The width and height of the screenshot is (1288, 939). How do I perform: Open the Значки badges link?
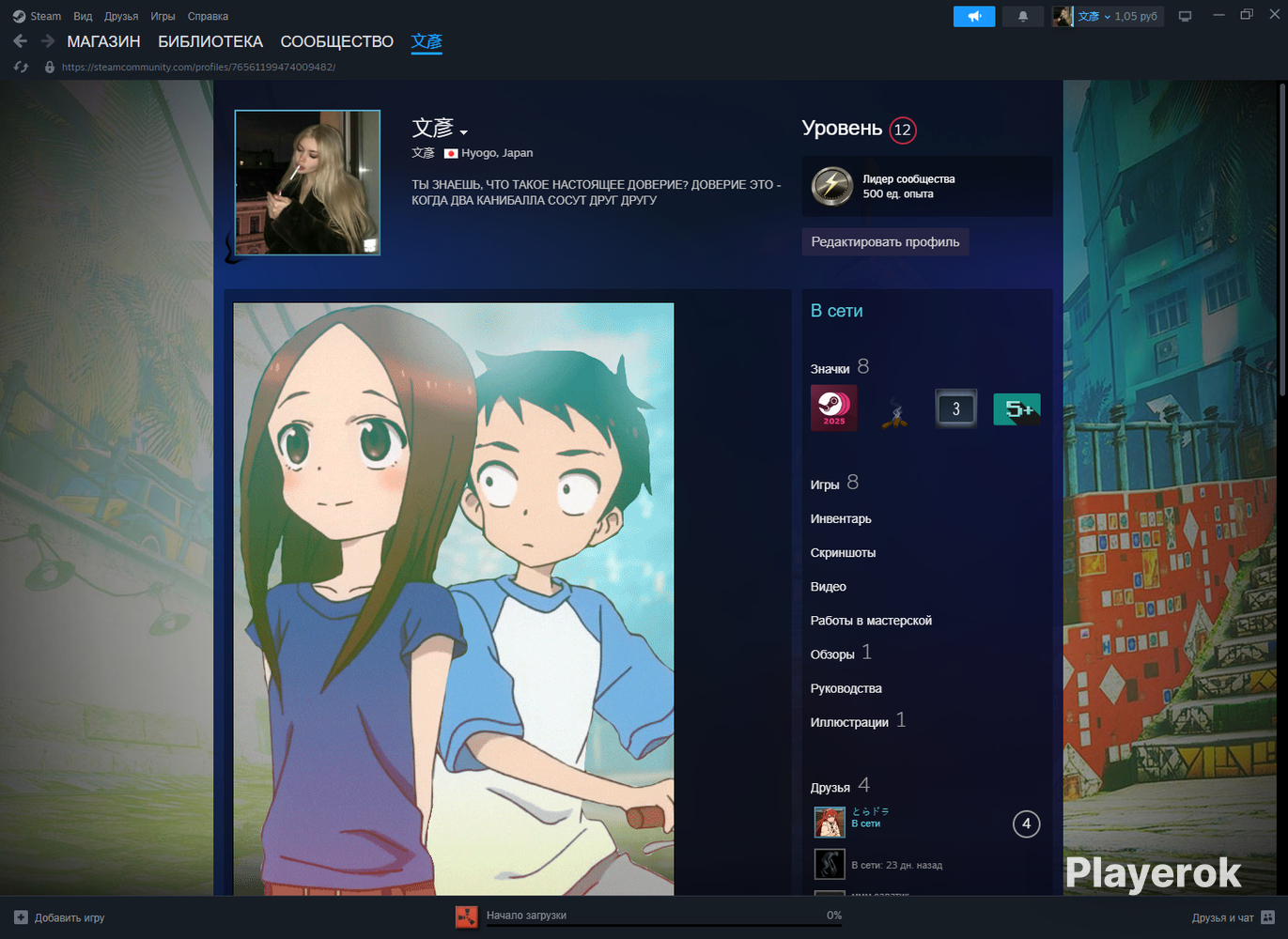tap(830, 369)
